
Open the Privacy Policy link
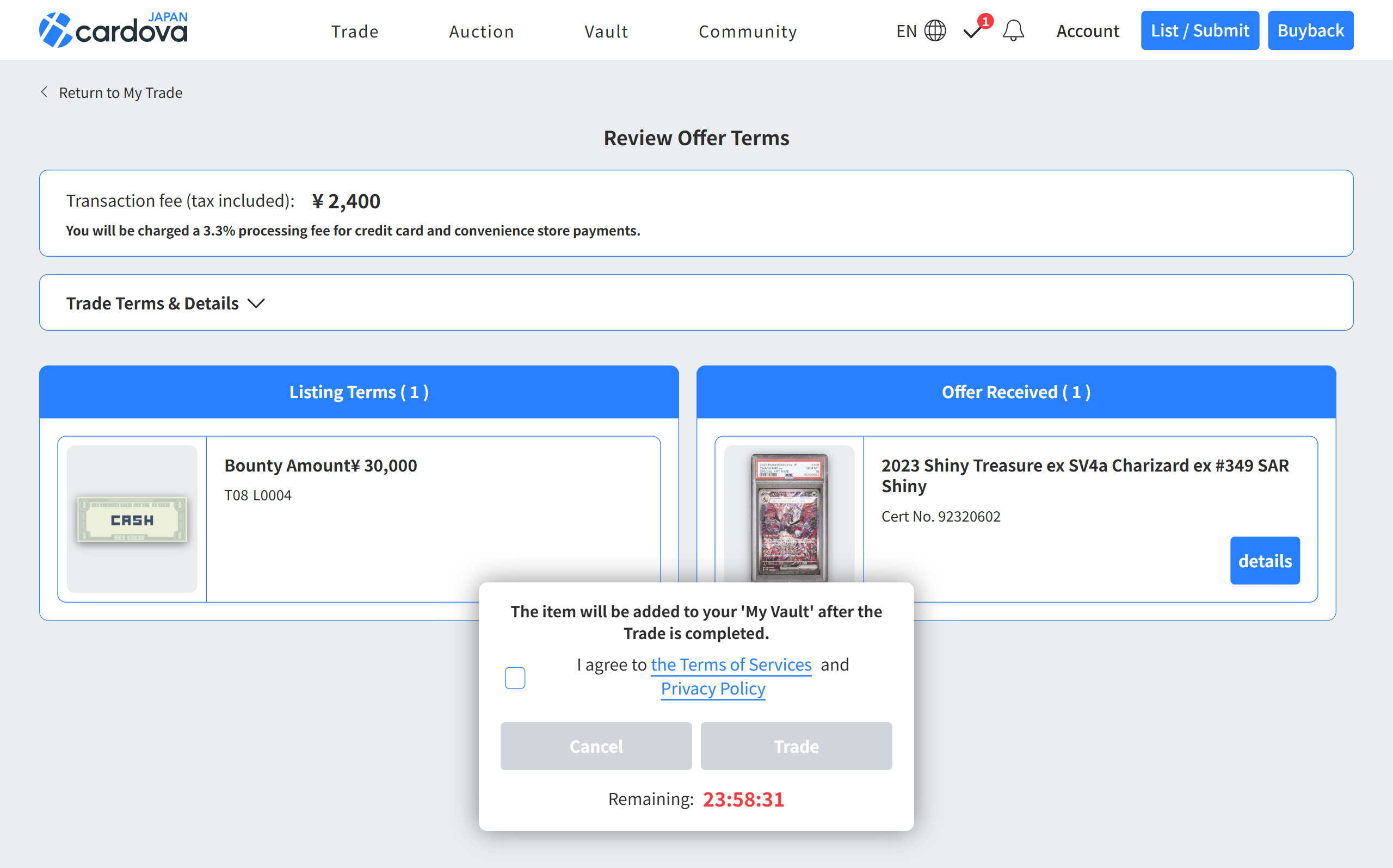713,689
